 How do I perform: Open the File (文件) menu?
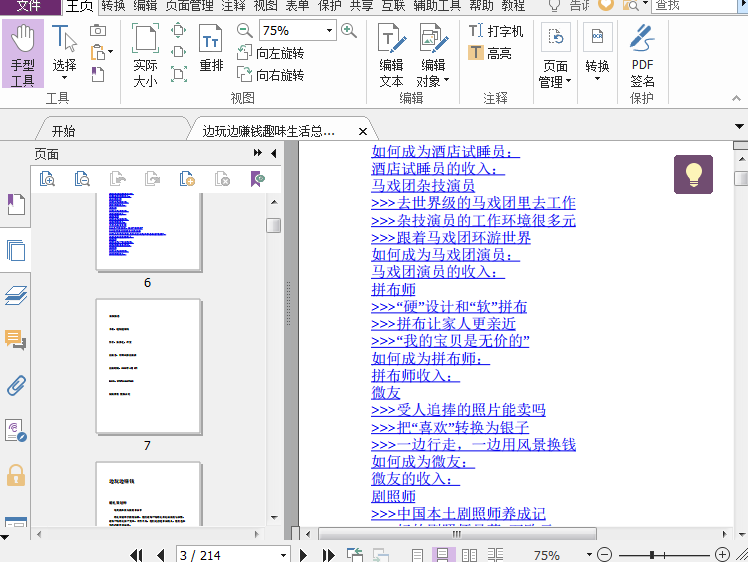coord(30,6)
